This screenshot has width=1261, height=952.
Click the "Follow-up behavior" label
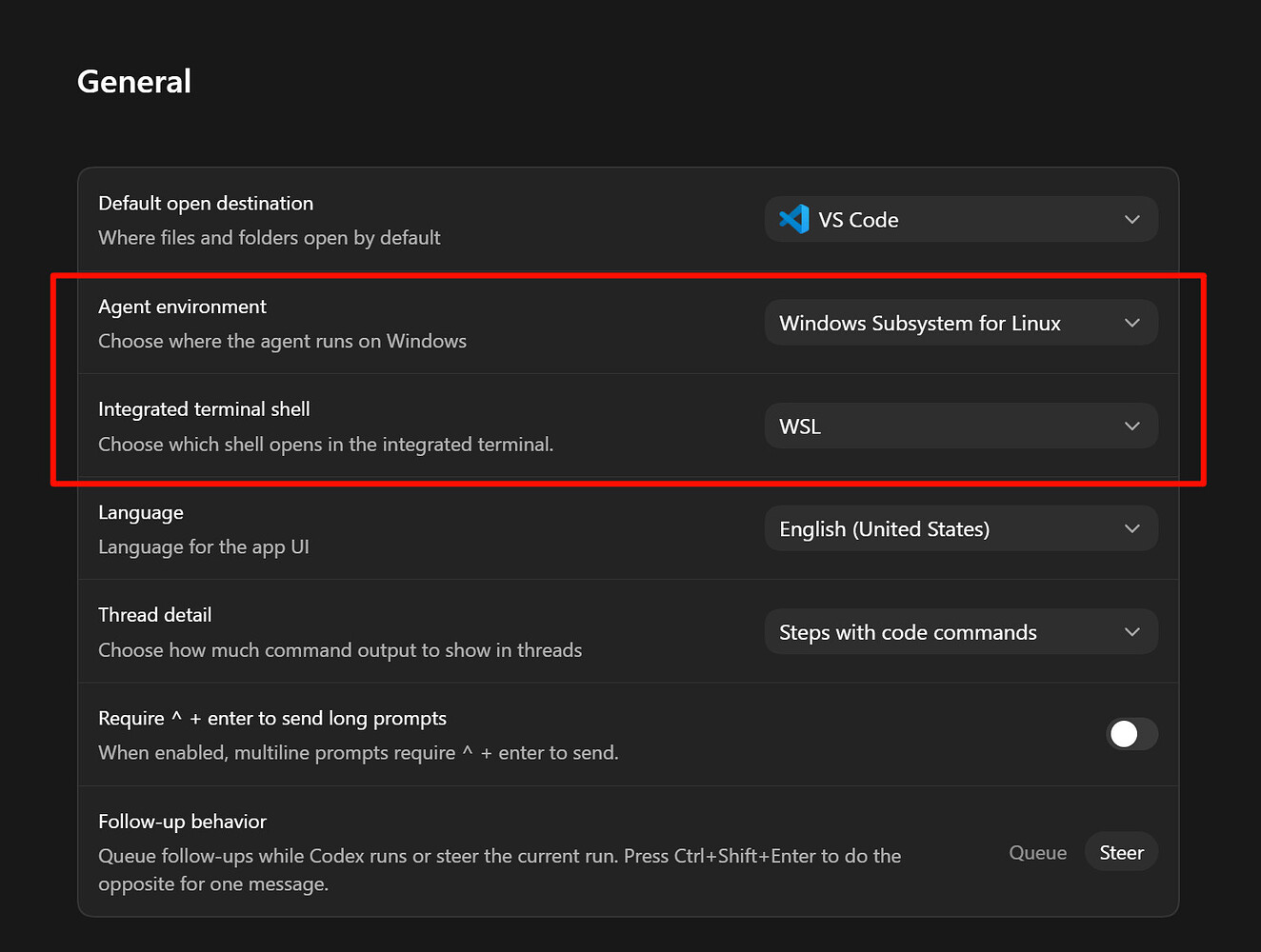(182, 822)
